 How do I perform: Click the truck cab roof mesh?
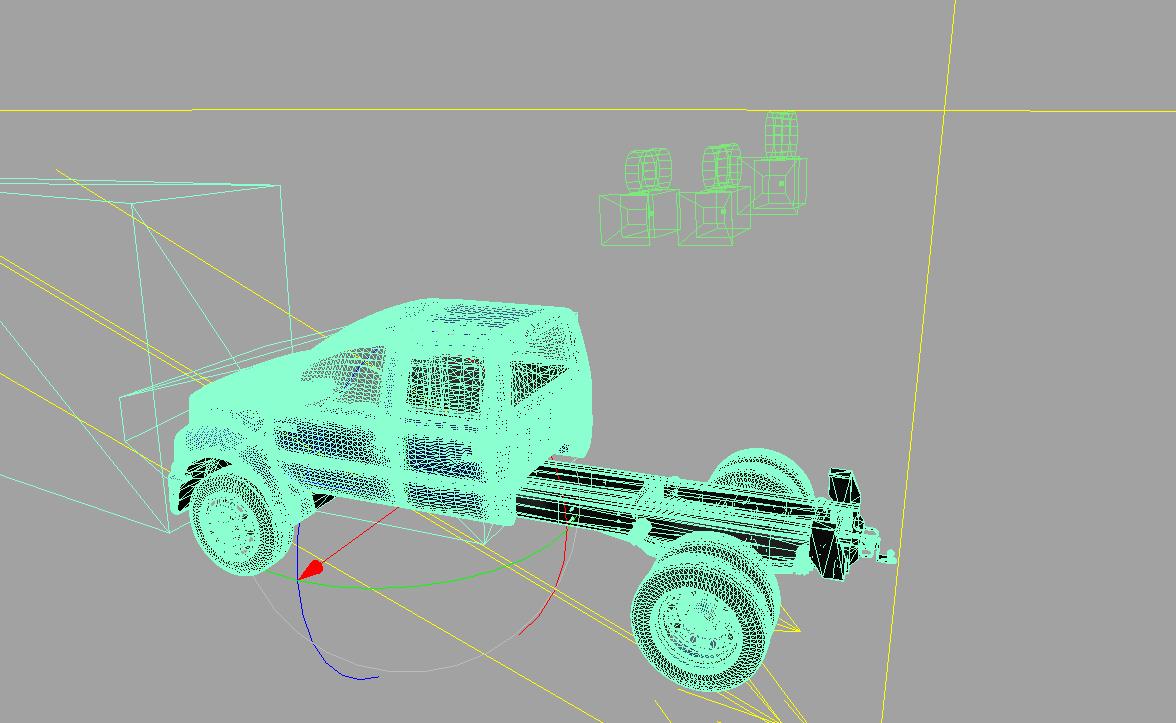pyautogui.click(x=480, y=318)
